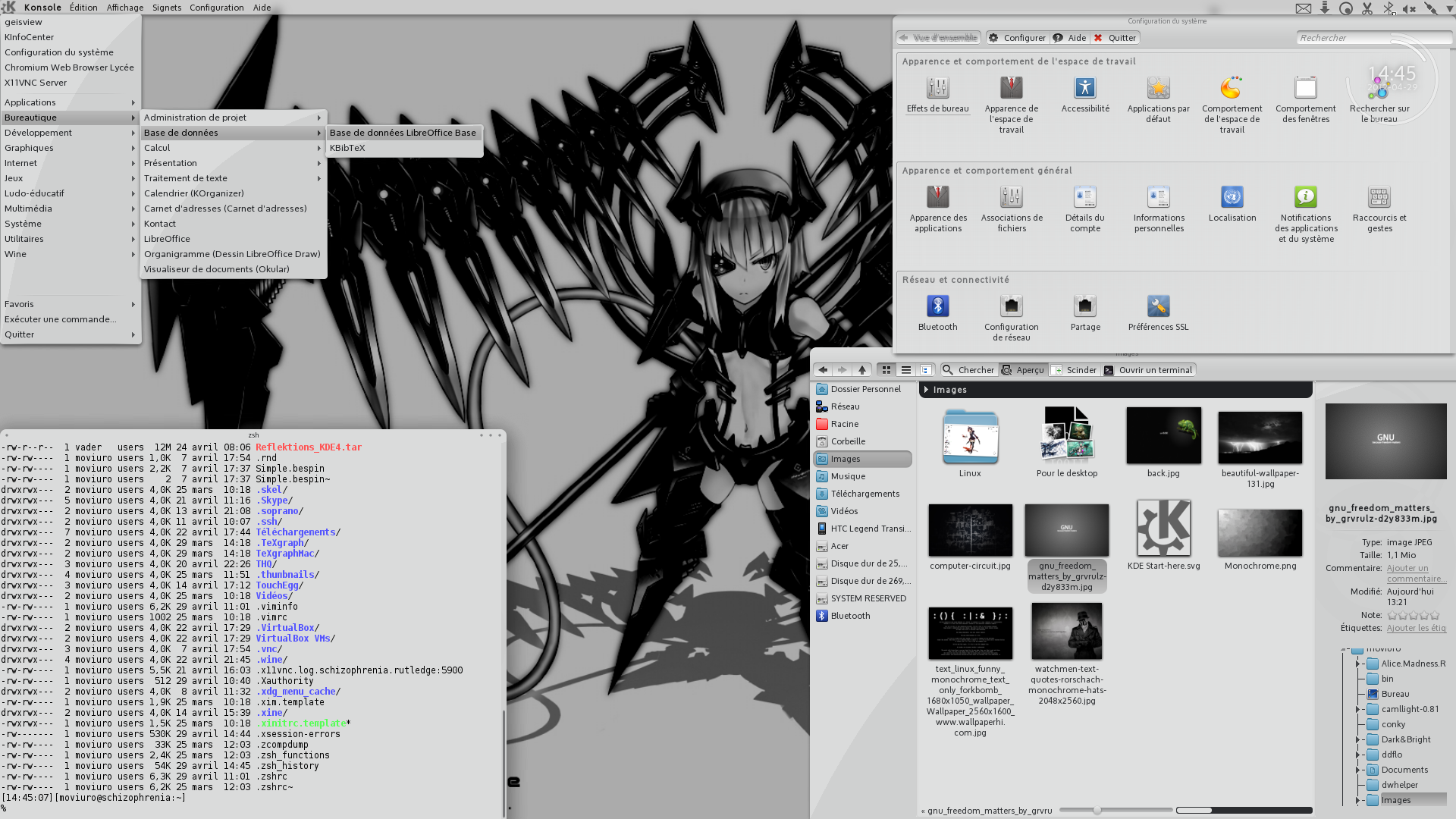The width and height of the screenshot is (1456, 819).
Task: Click Ajouter un commentaire link
Action: click(x=1416, y=573)
